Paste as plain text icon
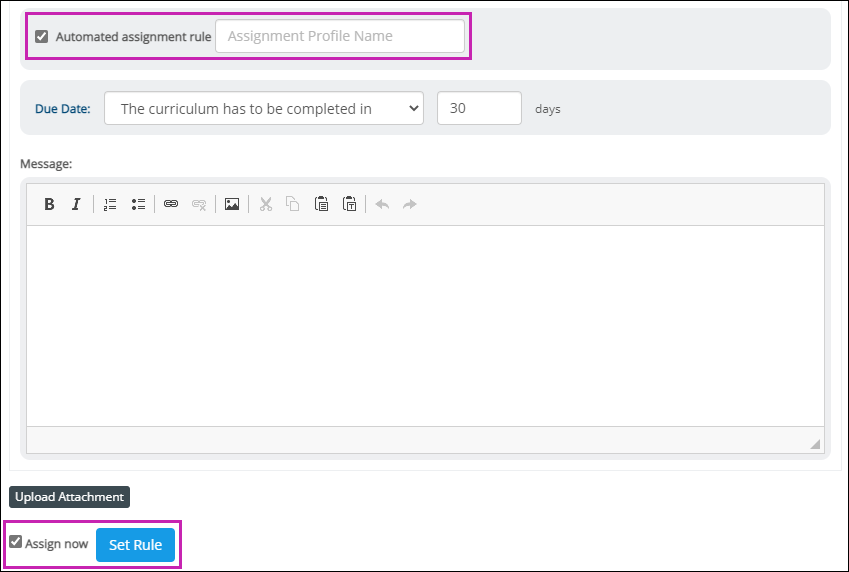 tap(349, 204)
